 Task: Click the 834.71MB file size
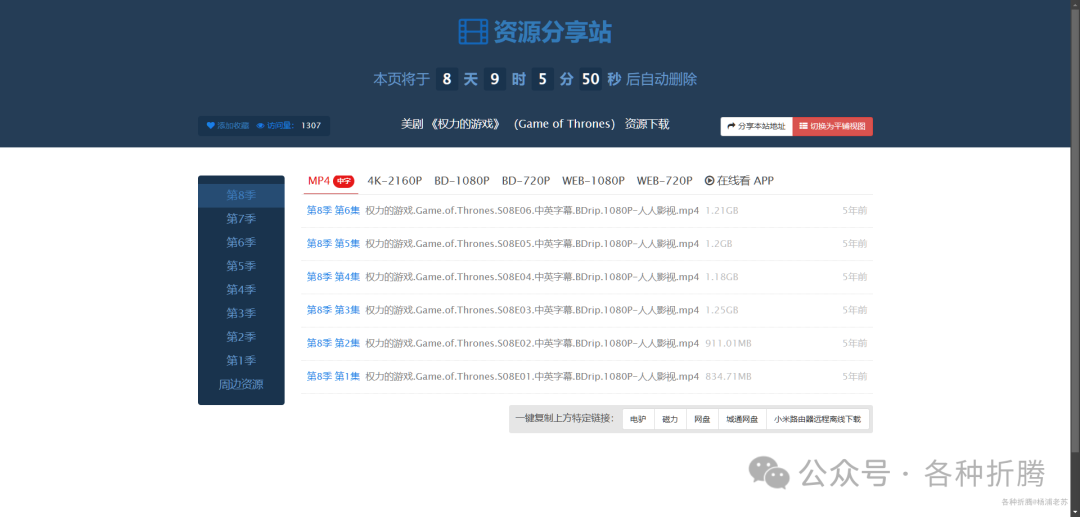point(729,377)
